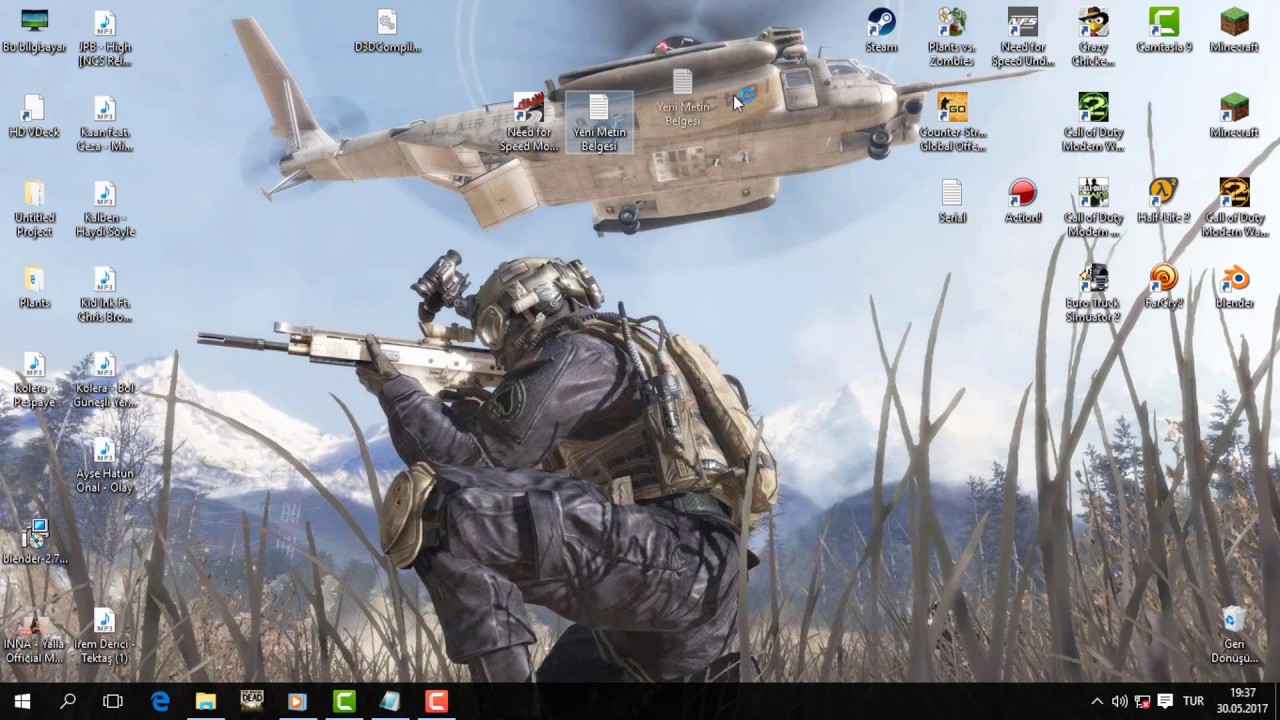The image size is (1280, 720).
Task: Select the Camtasia 9 desktop shortcut
Action: click(x=1164, y=31)
